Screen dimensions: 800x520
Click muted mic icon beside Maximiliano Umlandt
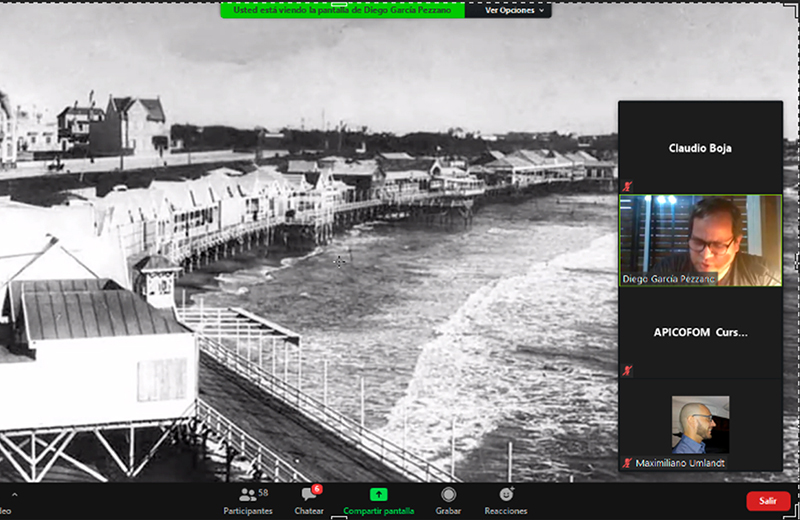627,463
